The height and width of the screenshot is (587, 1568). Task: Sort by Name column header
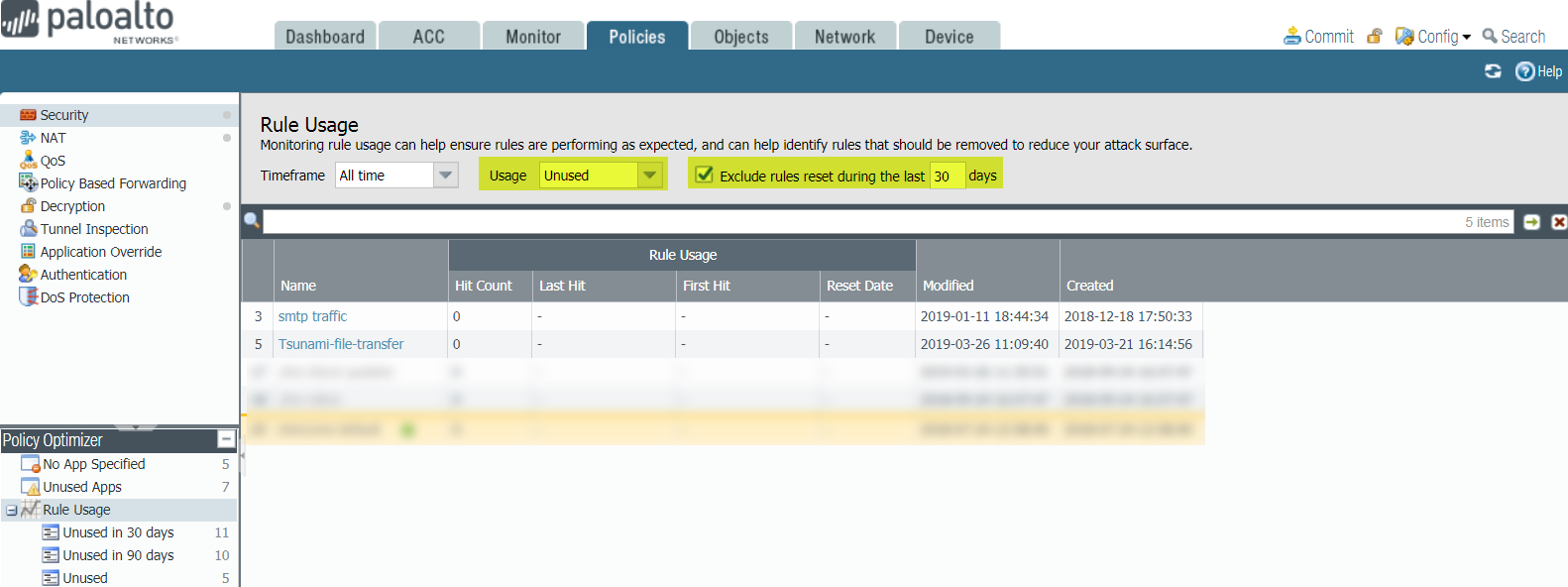[361, 286]
